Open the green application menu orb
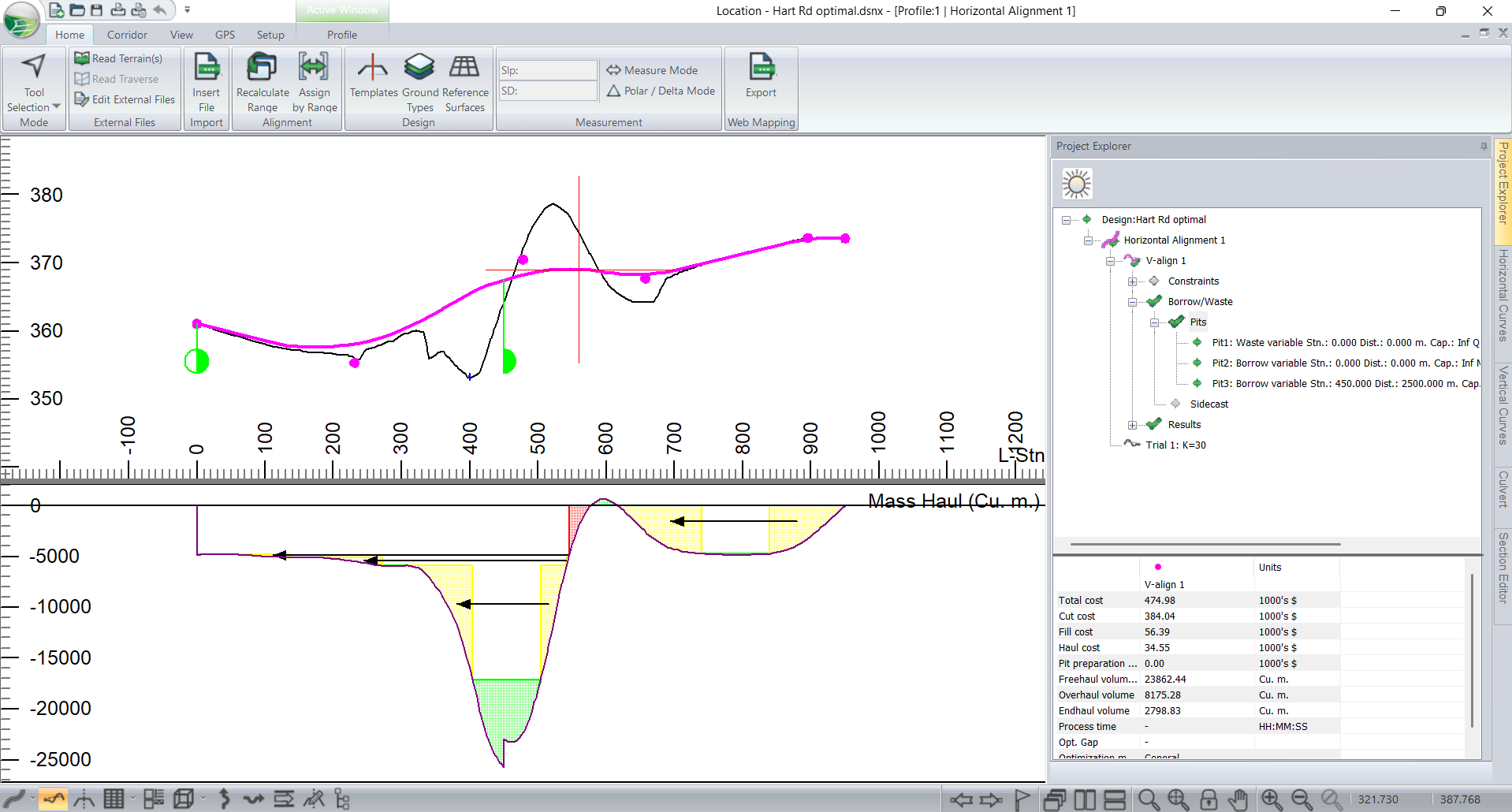Image resolution: width=1512 pixels, height=812 pixels. [x=21, y=20]
